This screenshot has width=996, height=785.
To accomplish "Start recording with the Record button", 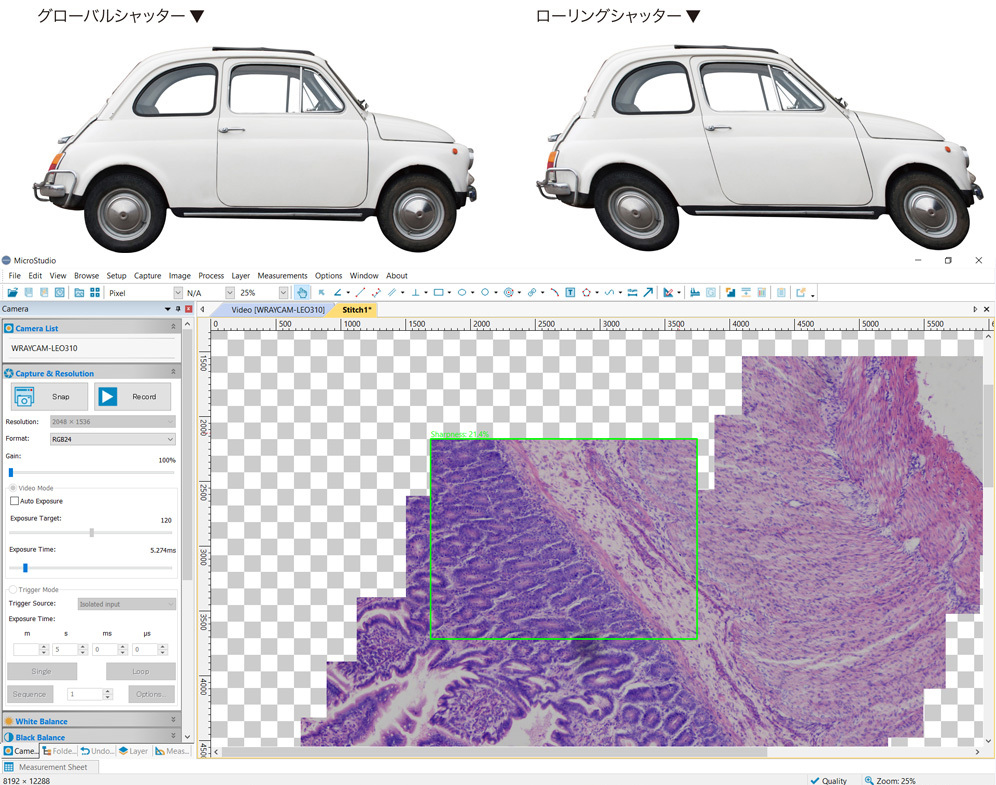I will pos(133,397).
